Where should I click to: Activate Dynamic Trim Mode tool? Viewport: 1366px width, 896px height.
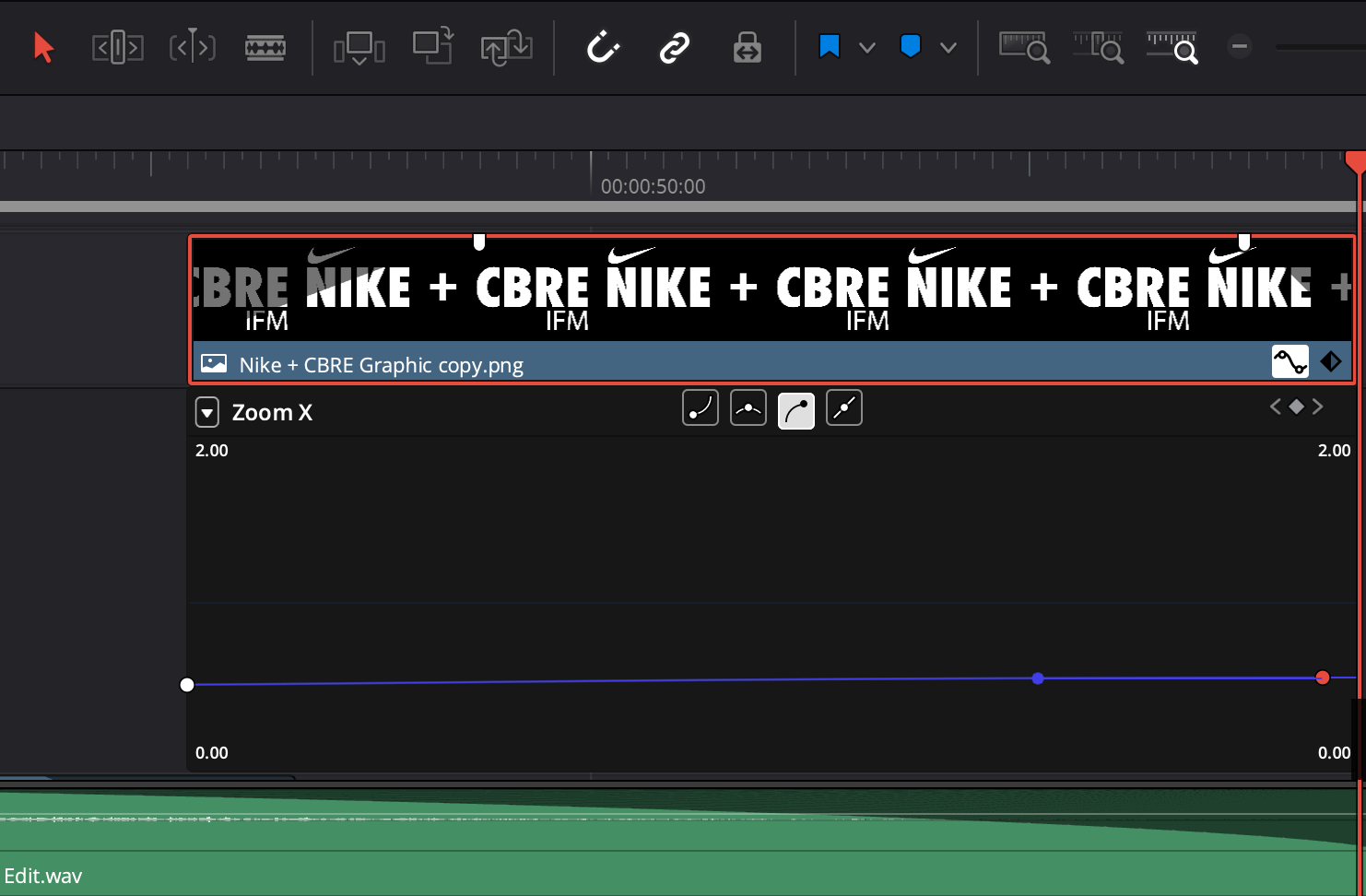(x=193, y=47)
